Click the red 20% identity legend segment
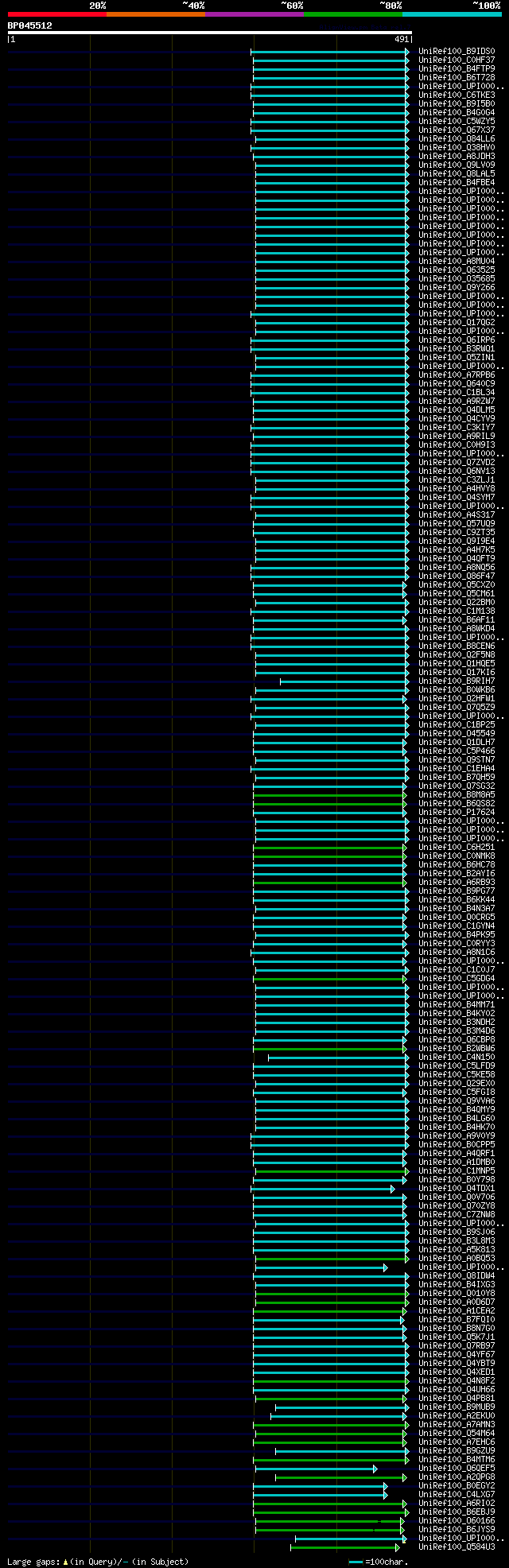The height and width of the screenshot is (1568, 509). click(x=57, y=14)
